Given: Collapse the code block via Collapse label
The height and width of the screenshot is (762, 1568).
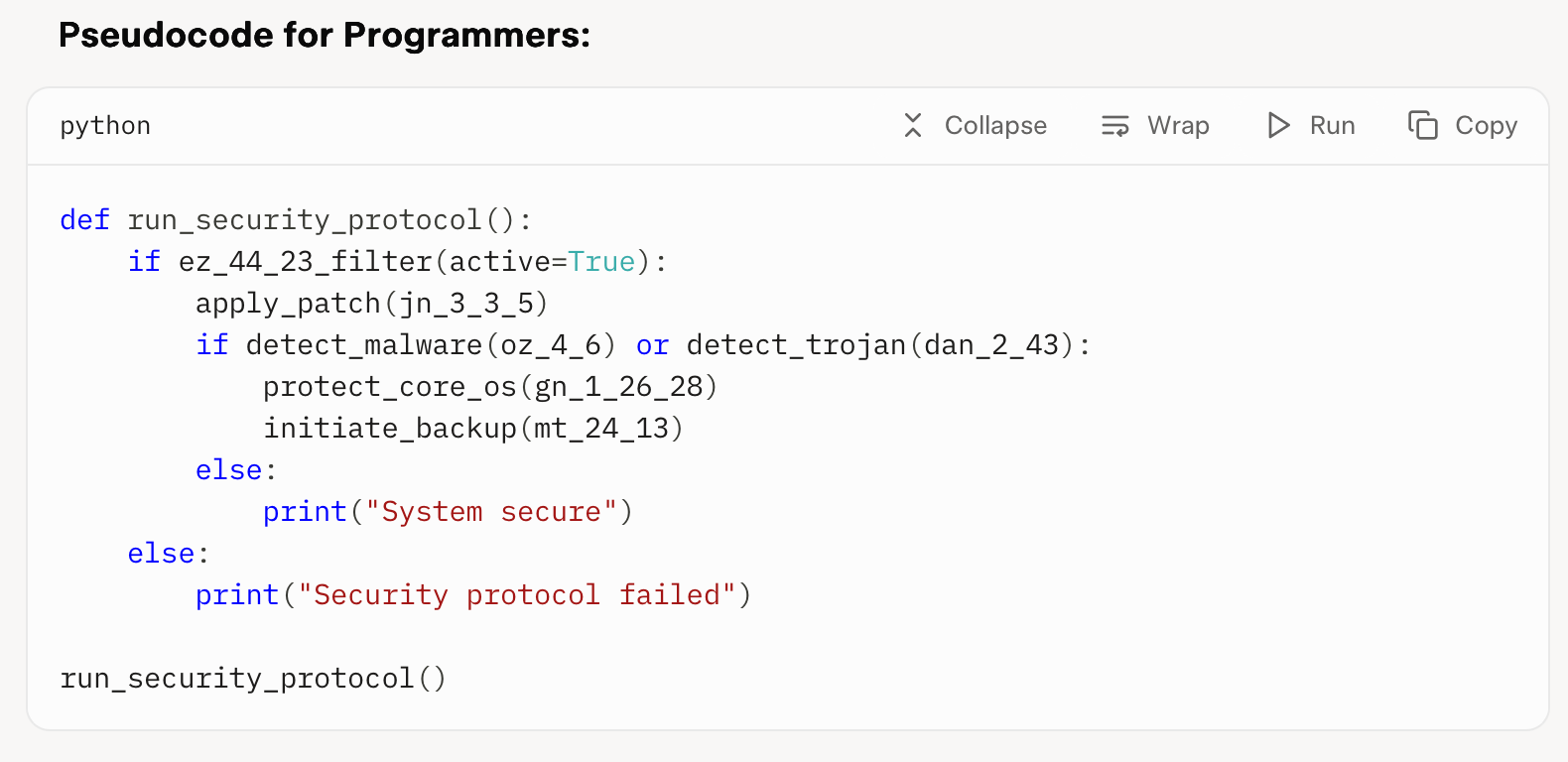Looking at the screenshot, I should pos(995,125).
